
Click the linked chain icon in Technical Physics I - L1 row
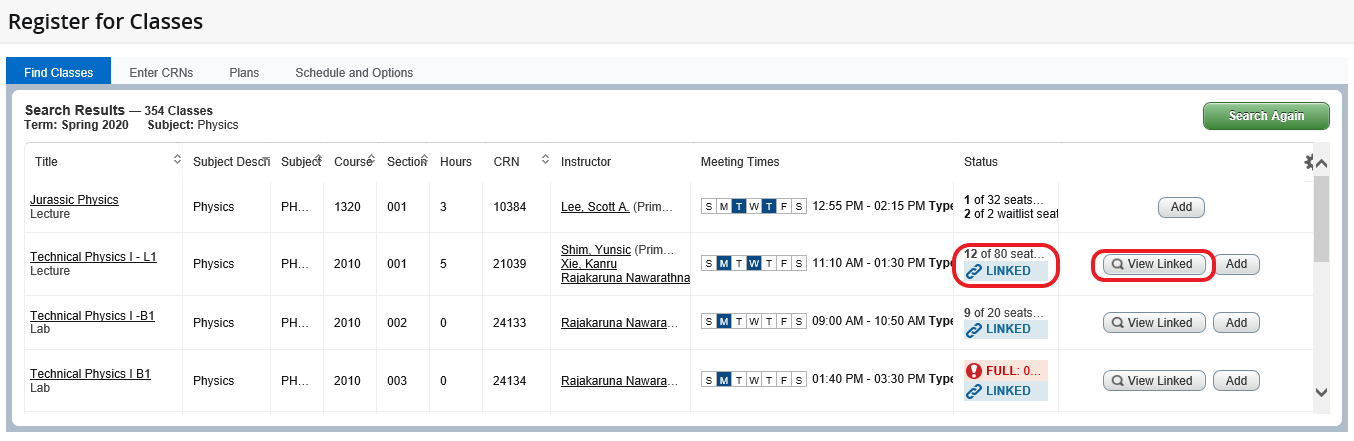974,271
